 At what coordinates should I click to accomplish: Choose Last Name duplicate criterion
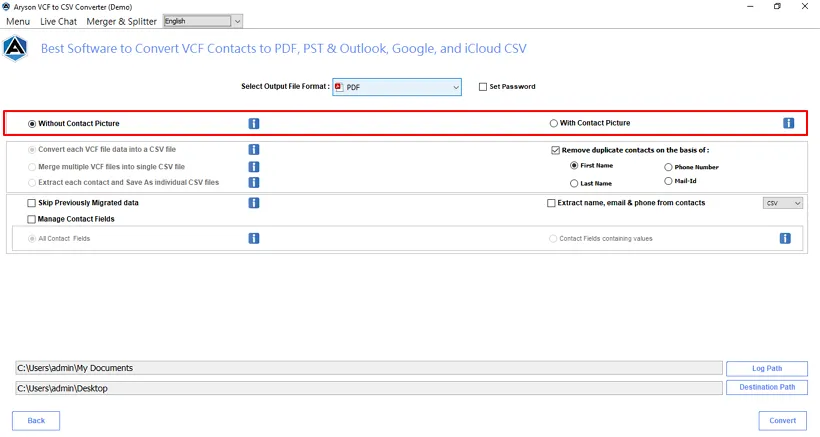pos(574,183)
